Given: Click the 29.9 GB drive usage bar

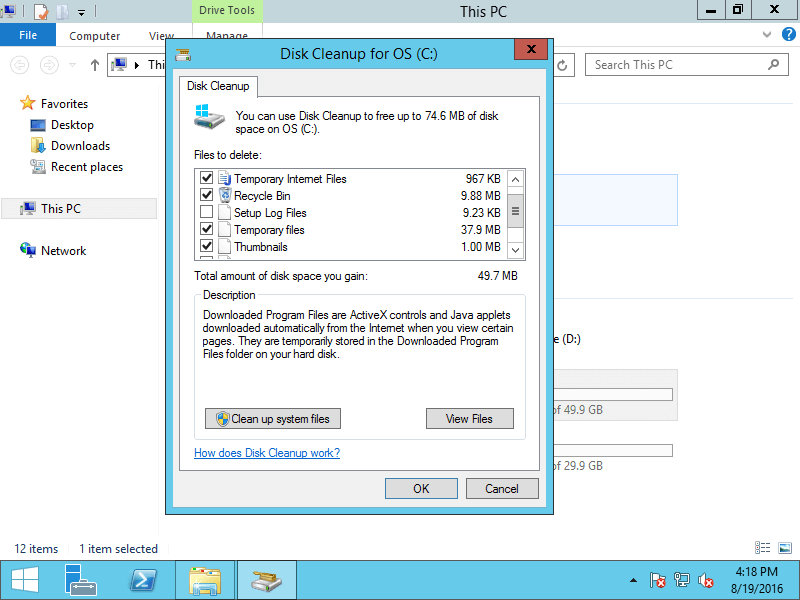Looking at the screenshot, I should 613,451.
